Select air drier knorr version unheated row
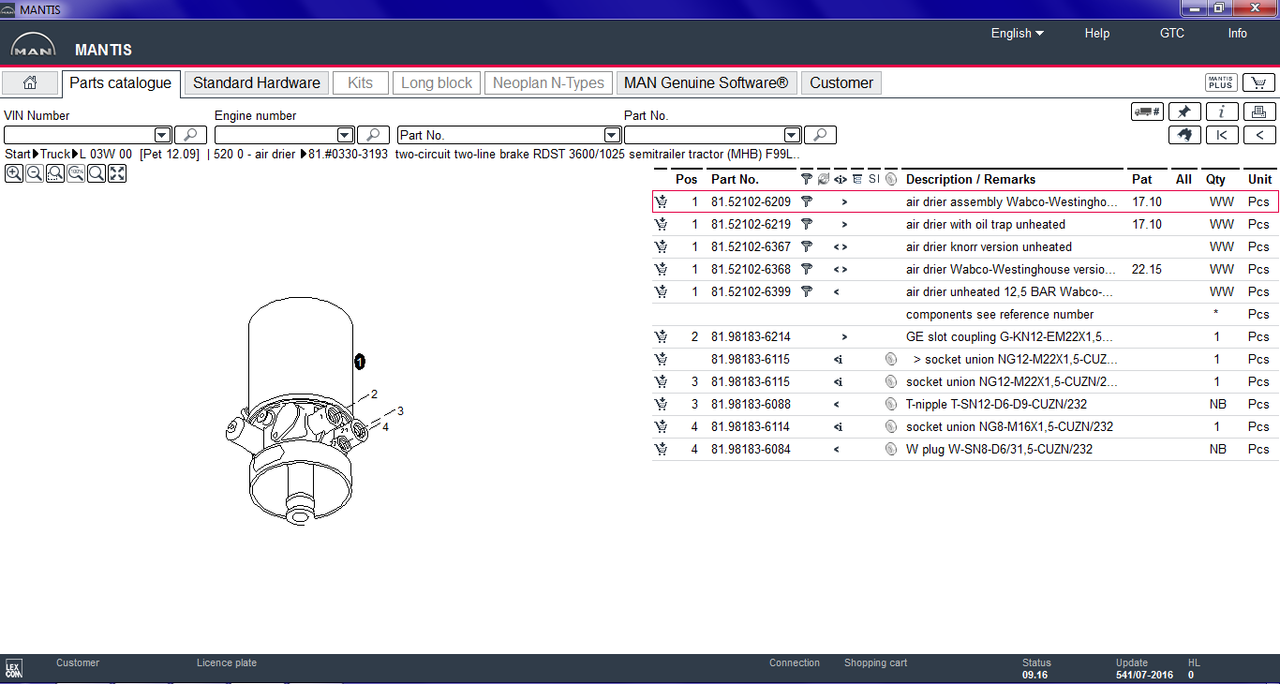The width and height of the screenshot is (1280, 684). point(965,247)
